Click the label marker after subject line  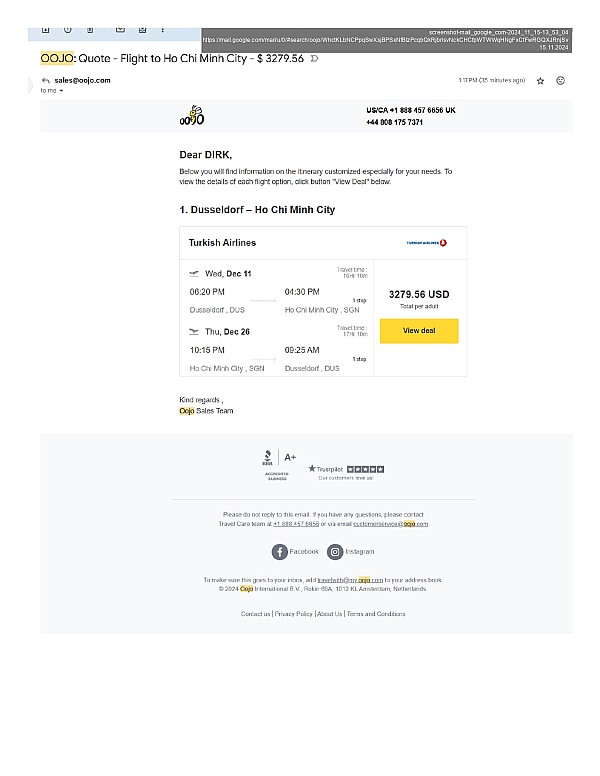click(315, 59)
